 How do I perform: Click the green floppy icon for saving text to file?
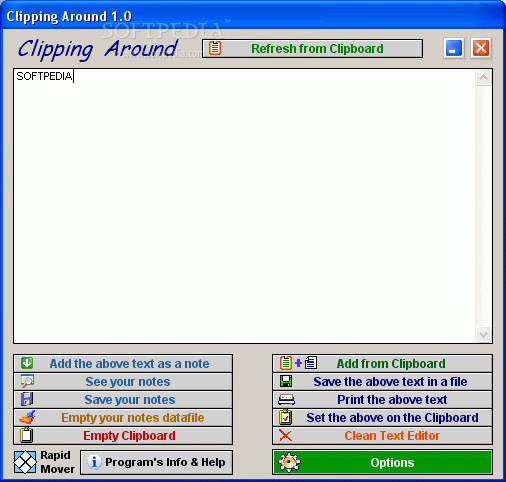pos(286,381)
